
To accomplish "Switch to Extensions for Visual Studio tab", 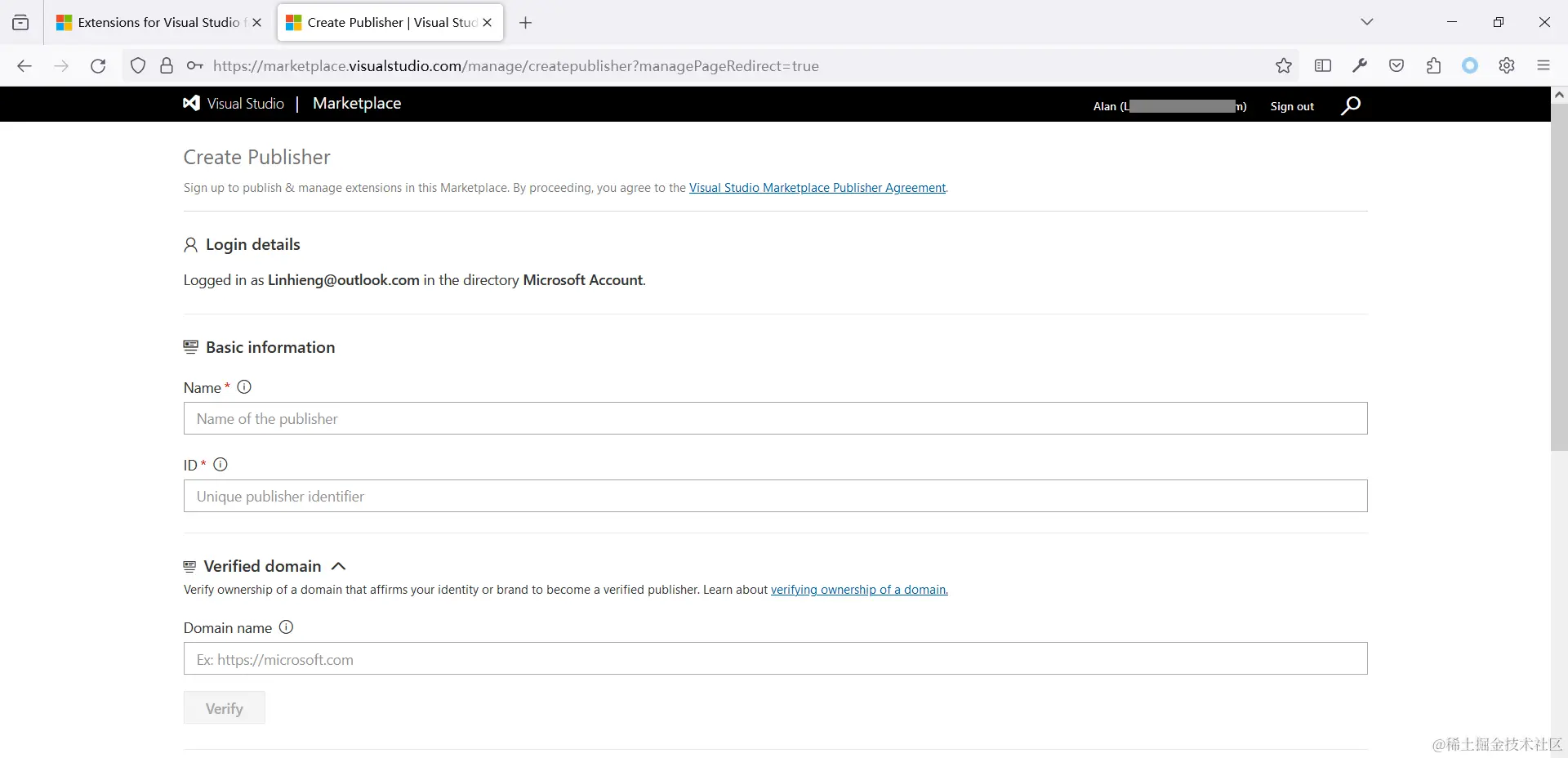I will point(158,23).
